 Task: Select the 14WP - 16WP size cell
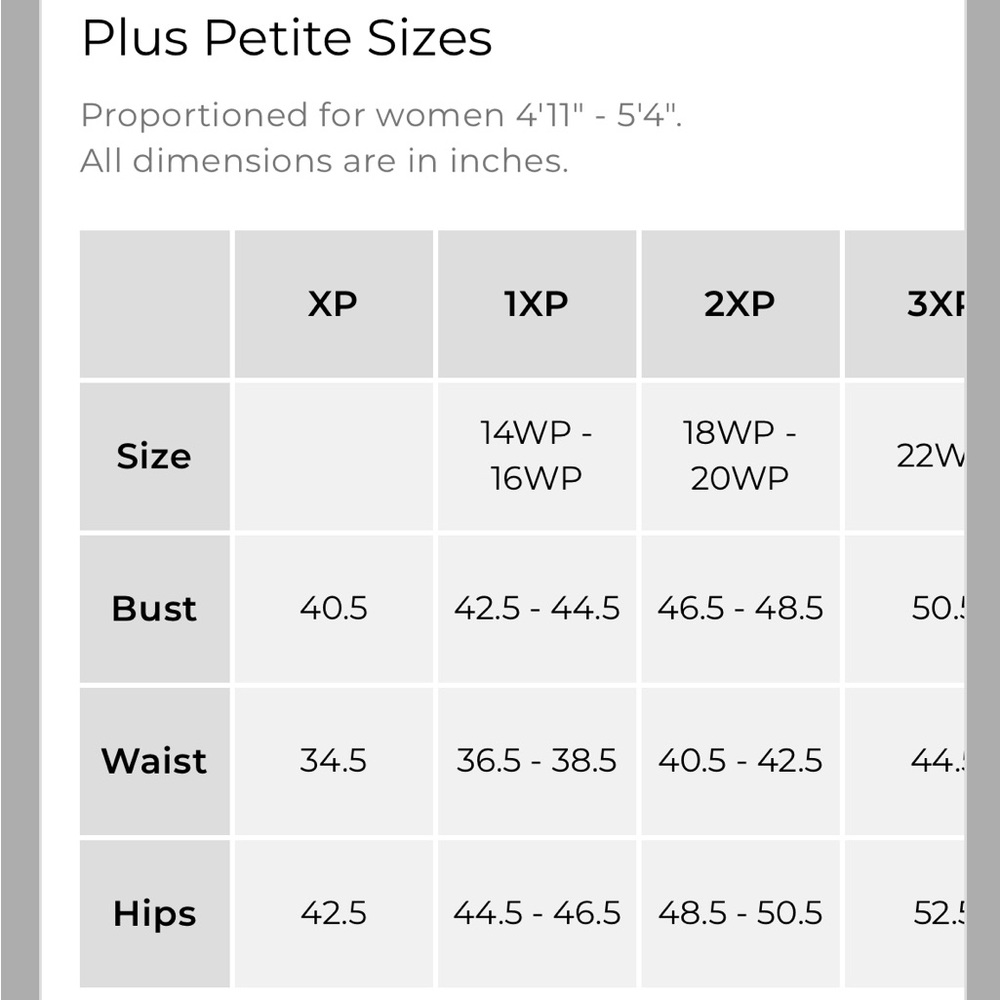click(536, 456)
